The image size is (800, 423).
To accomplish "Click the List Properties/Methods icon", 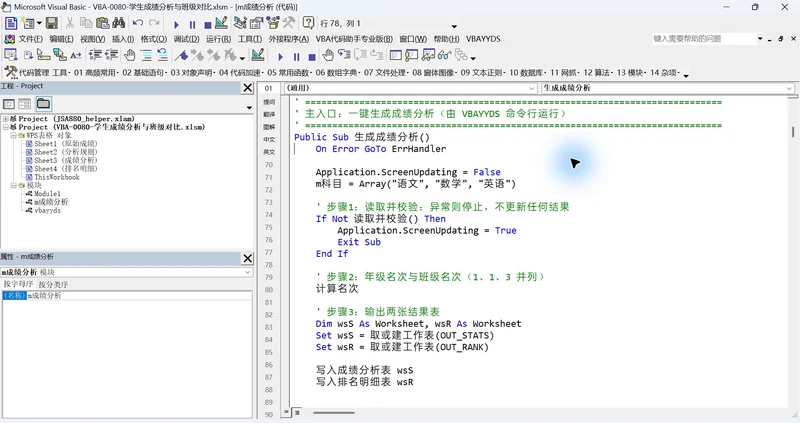I will [10, 55].
